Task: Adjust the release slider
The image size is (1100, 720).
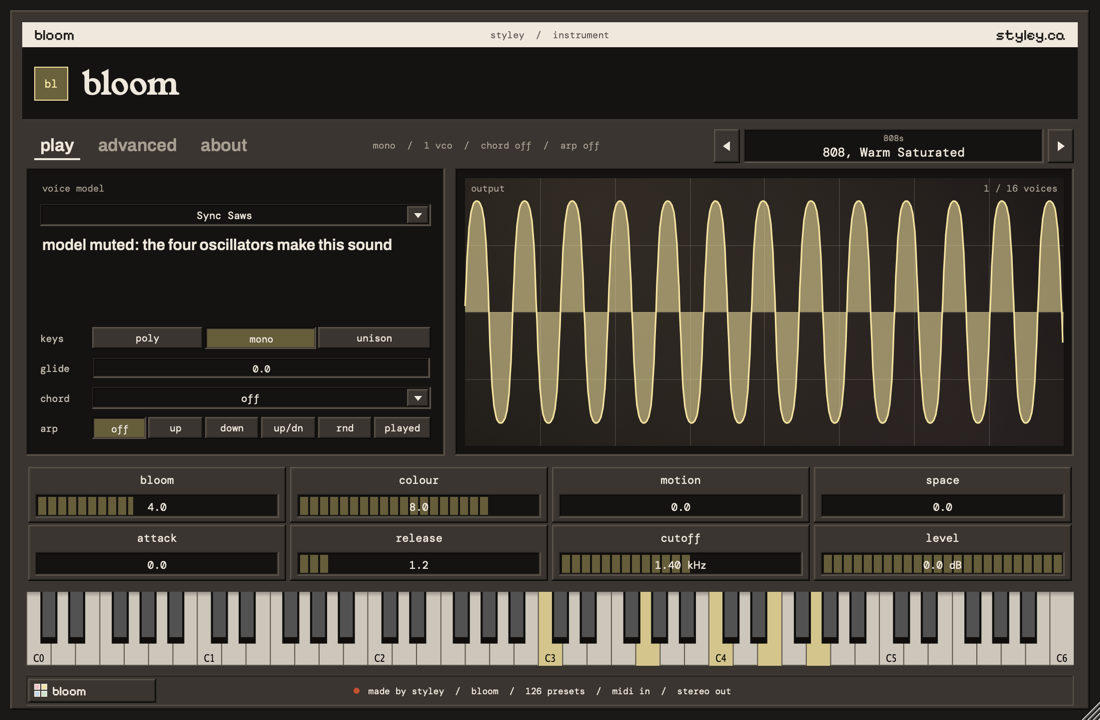Action: tap(419, 564)
